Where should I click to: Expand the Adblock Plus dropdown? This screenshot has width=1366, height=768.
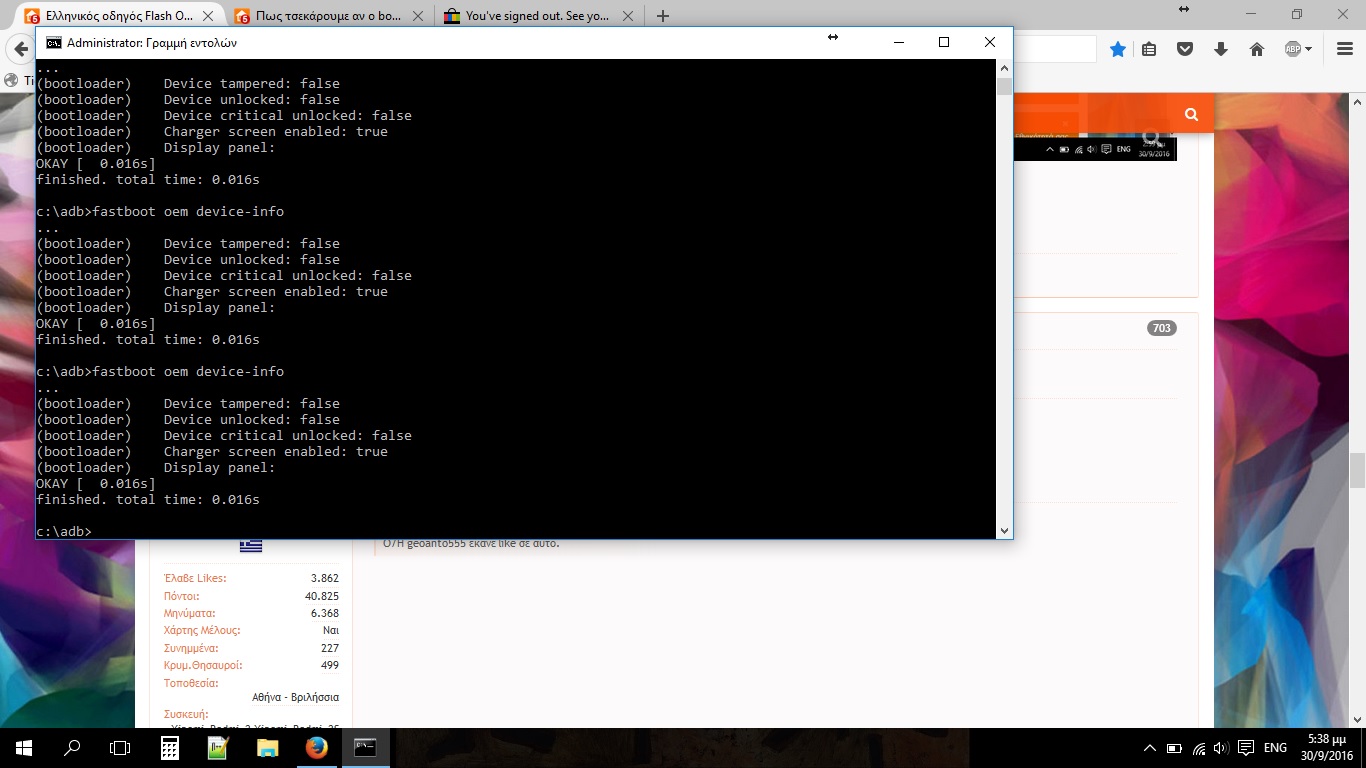coord(1308,49)
